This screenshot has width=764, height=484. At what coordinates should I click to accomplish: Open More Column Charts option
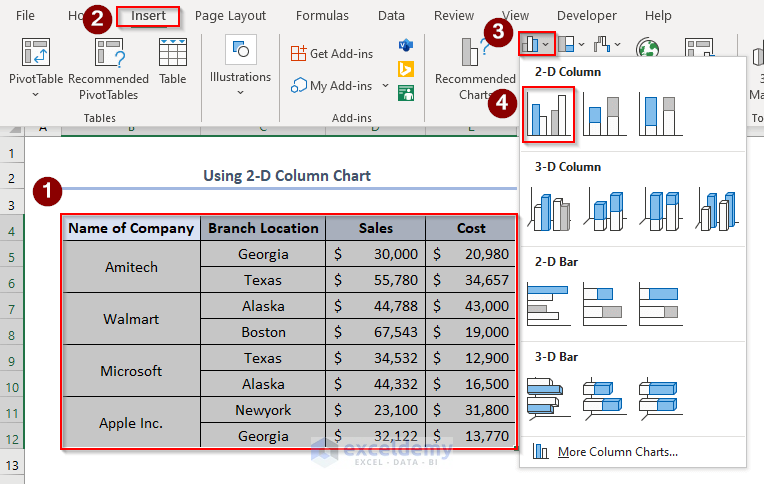pyautogui.click(x=617, y=452)
